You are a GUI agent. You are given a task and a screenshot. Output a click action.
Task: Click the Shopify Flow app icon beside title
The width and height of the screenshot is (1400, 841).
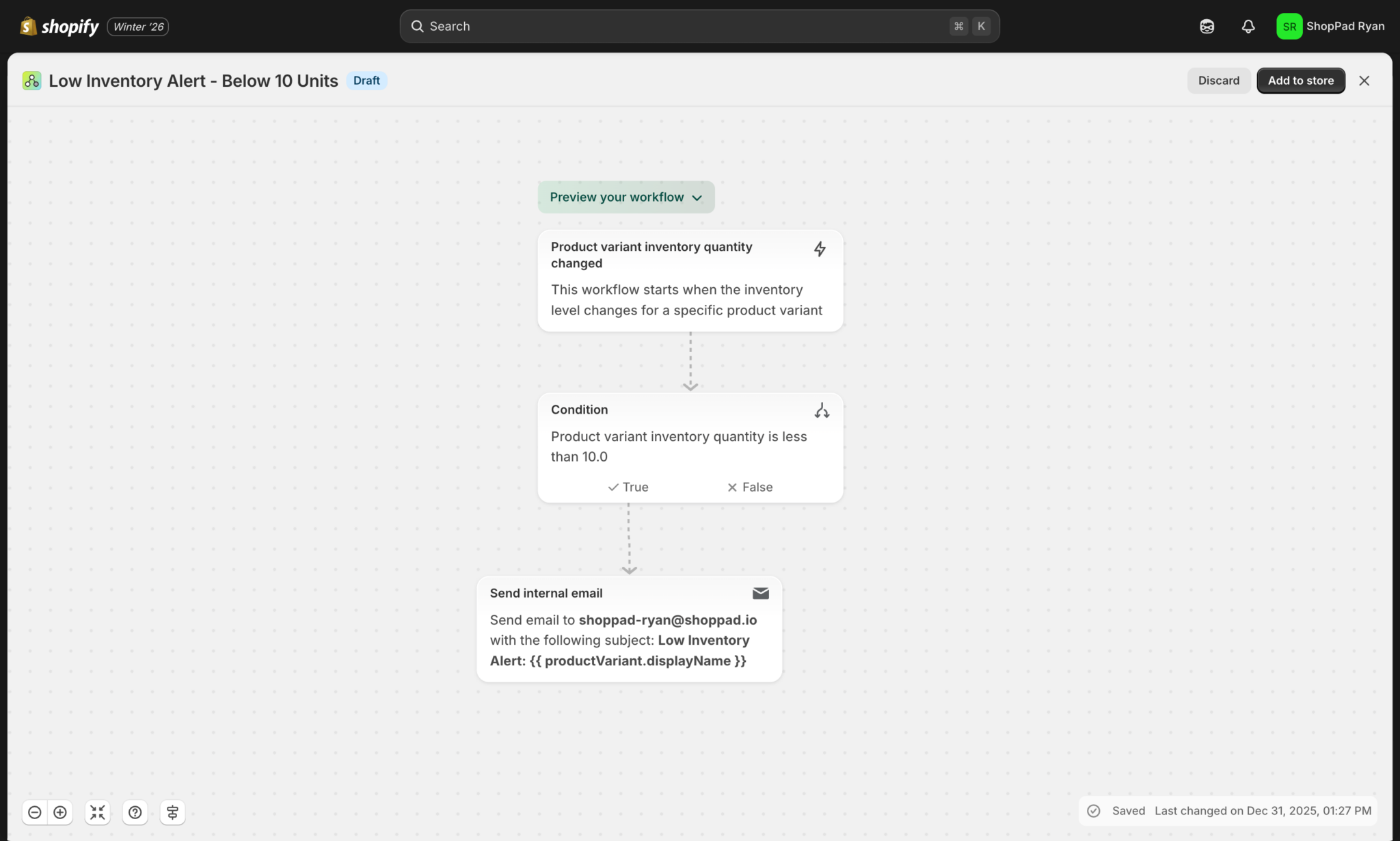click(x=31, y=81)
